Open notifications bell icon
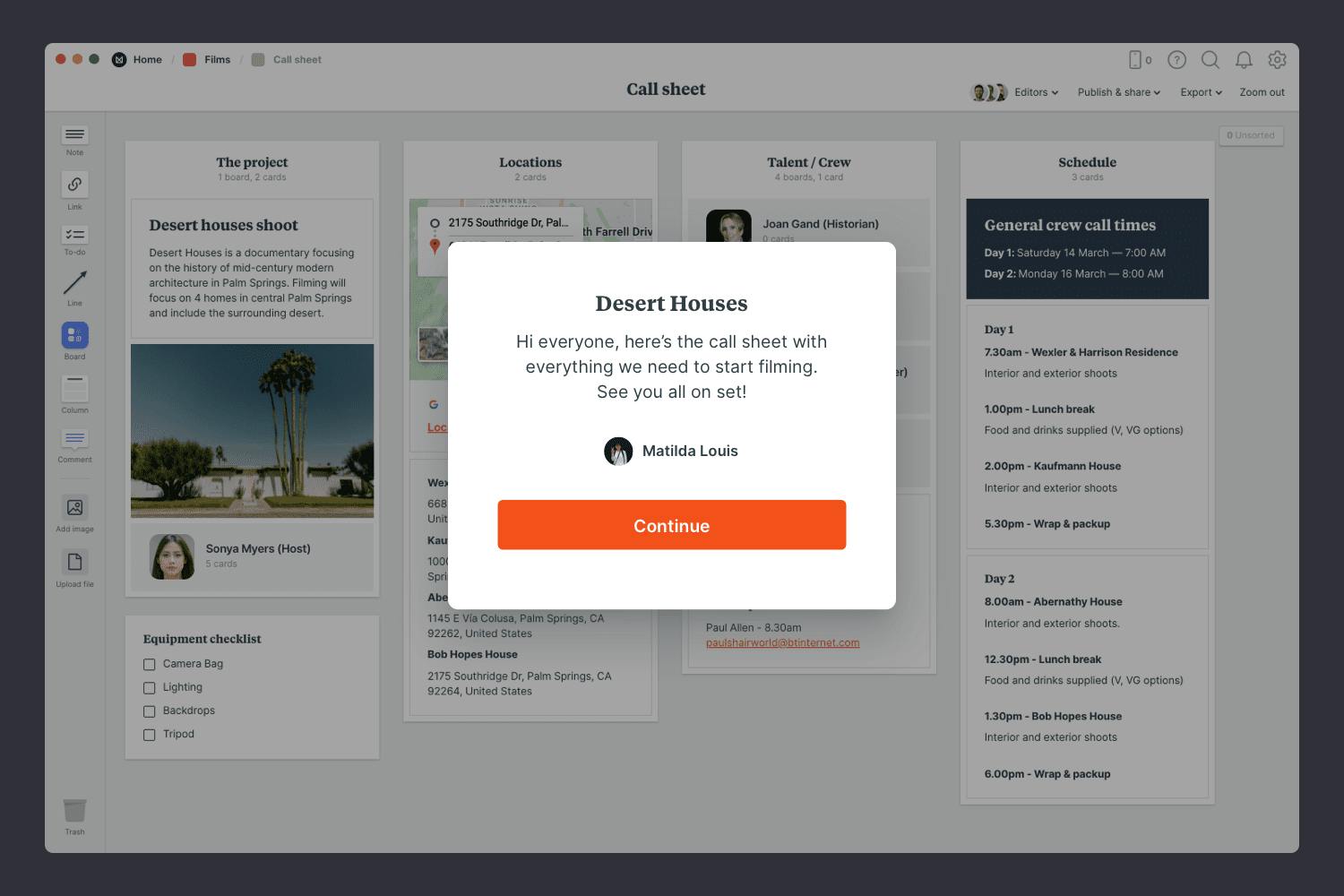 click(1244, 60)
